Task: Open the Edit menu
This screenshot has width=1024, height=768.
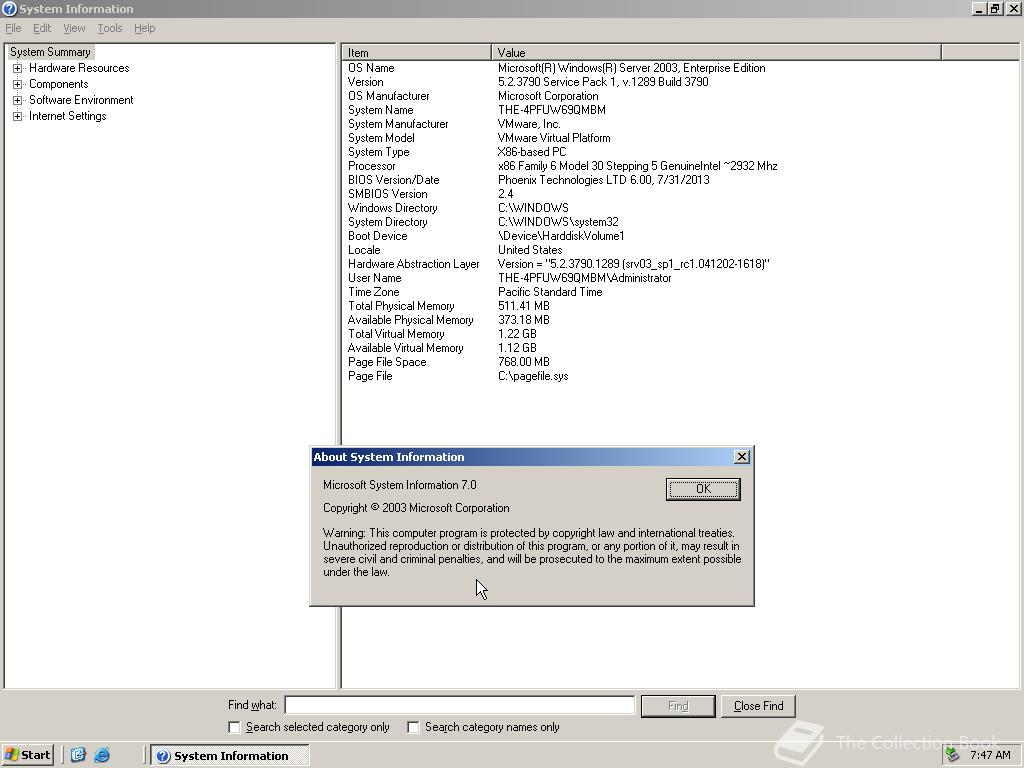Action: click(x=42, y=28)
